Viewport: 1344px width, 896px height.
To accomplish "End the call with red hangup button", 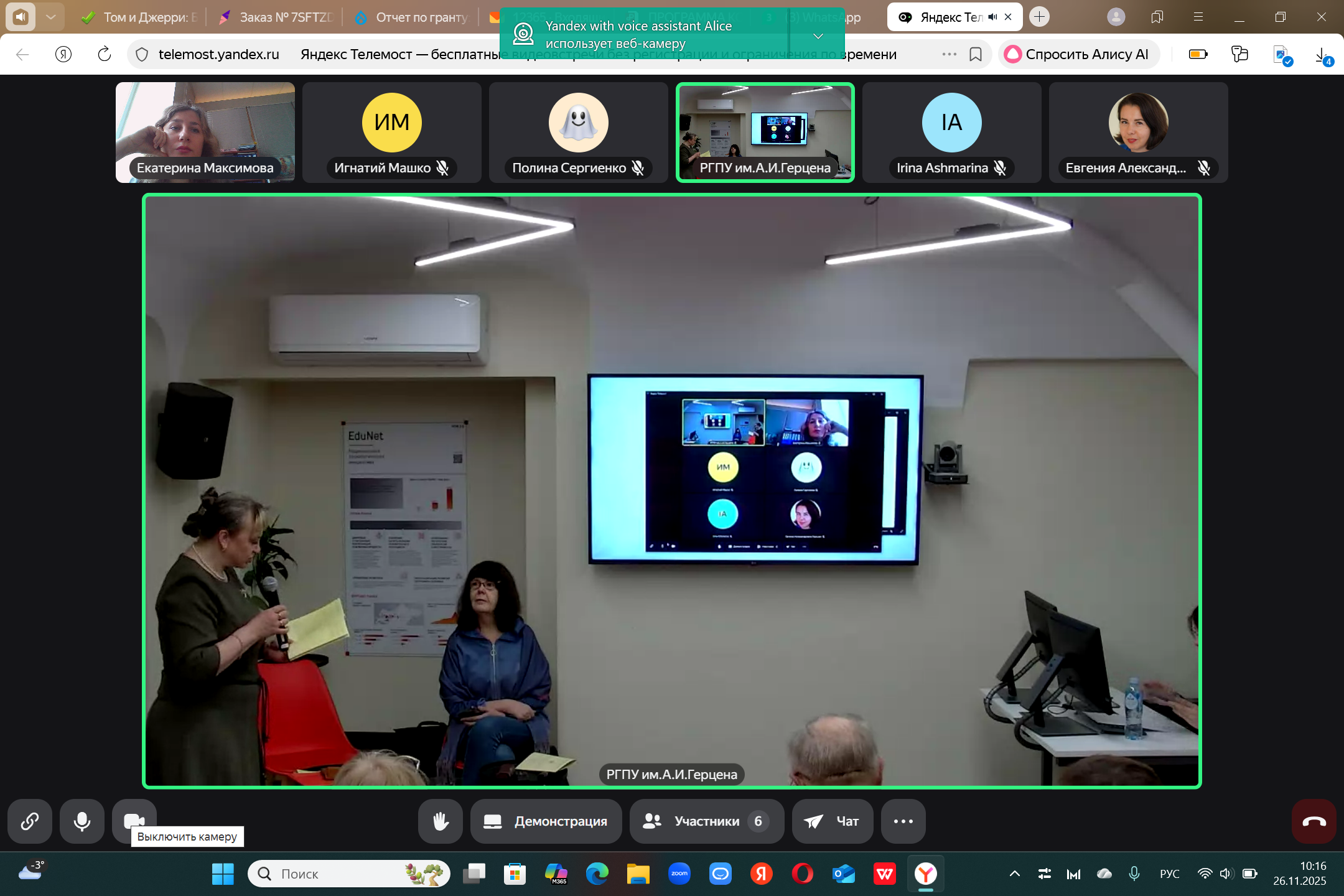I will (x=1314, y=821).
